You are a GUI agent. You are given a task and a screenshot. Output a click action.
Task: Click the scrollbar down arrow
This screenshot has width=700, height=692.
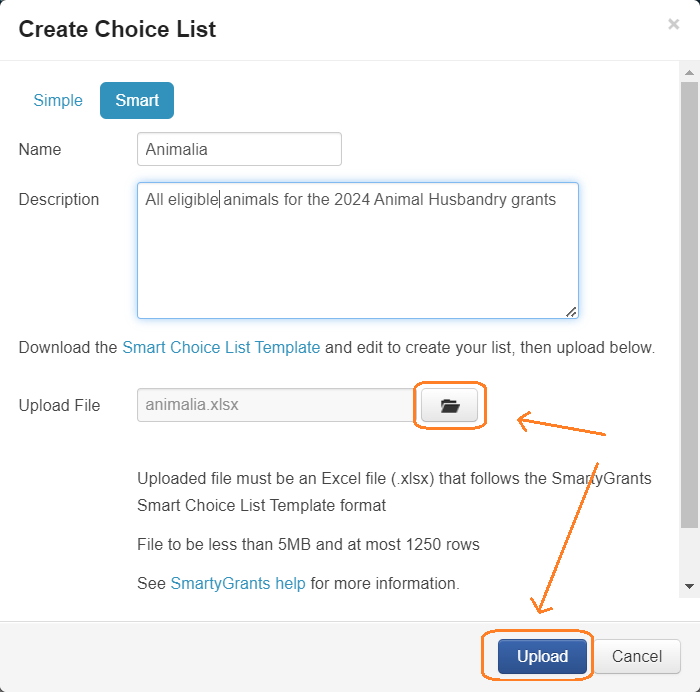click(x=689, y=585)
